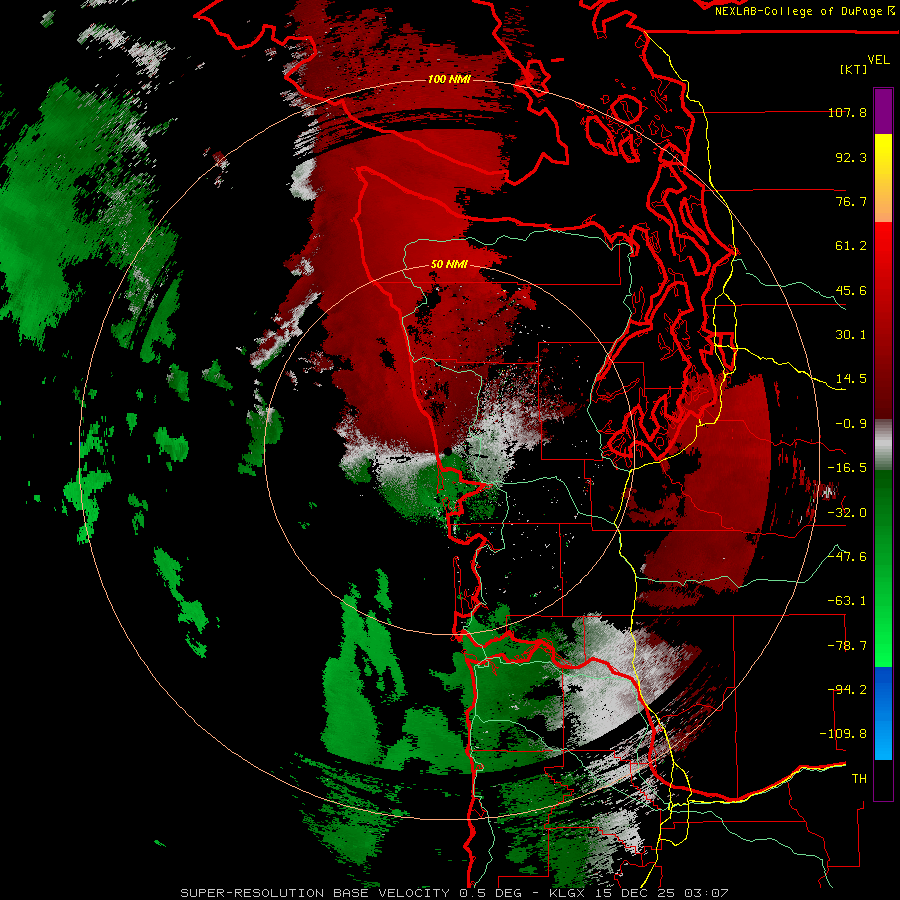Screen dimensions: 900x900
Task: Click the 30.1 legend value
Action: pos(851,335)
